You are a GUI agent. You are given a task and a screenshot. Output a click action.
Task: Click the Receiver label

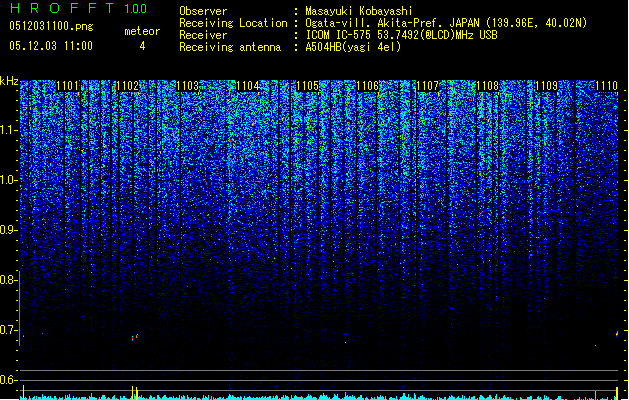point(203,35)
